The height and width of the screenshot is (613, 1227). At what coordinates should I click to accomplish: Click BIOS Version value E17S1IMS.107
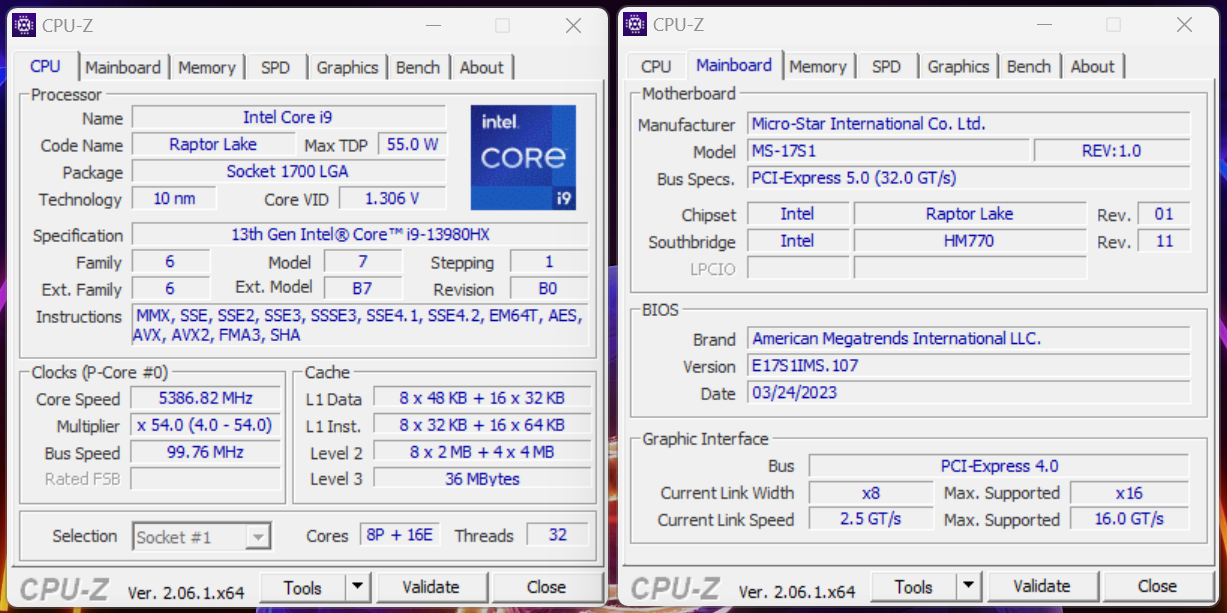click(x=969, y=366)
